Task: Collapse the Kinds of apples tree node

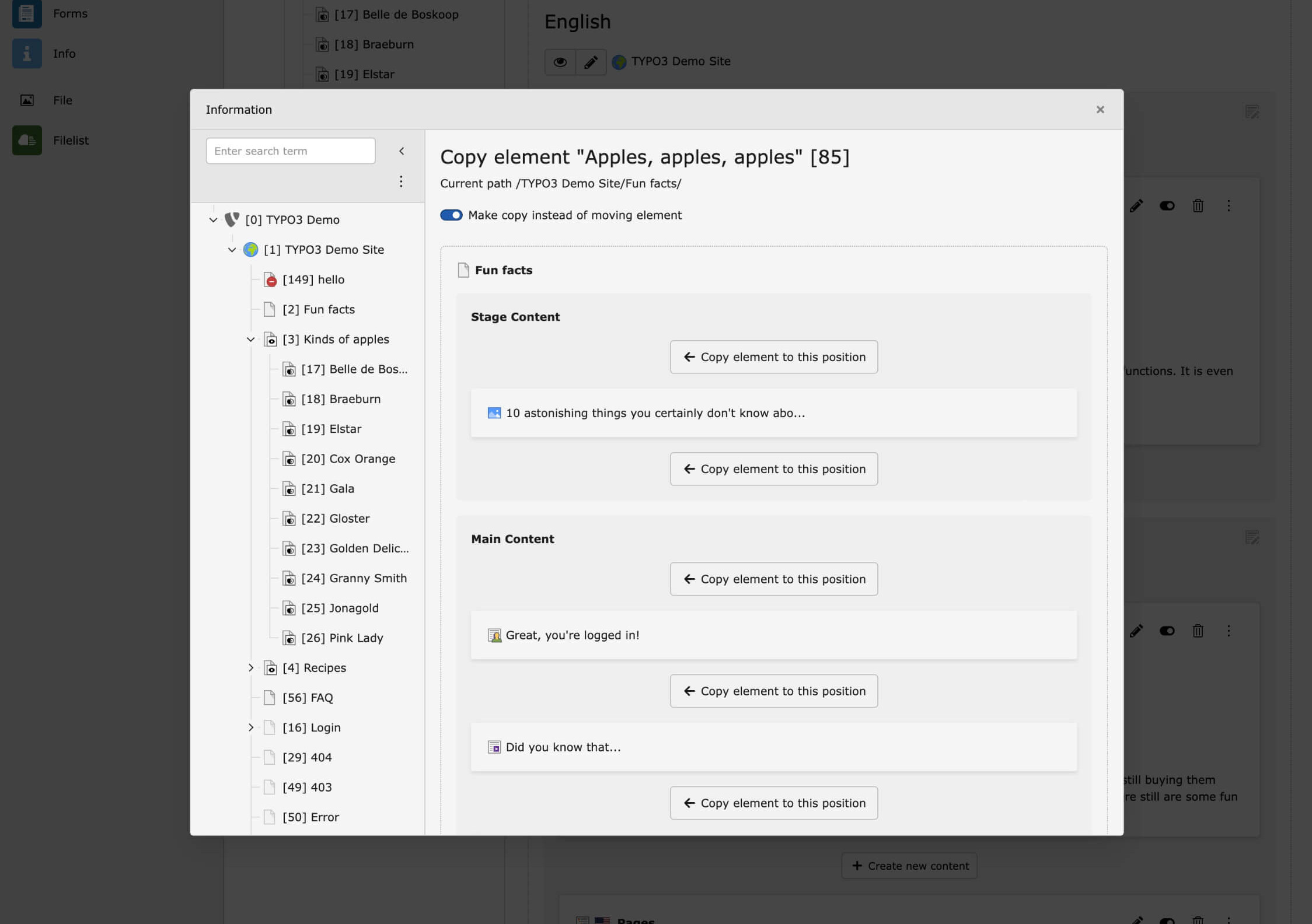Action: coord(250,339)
